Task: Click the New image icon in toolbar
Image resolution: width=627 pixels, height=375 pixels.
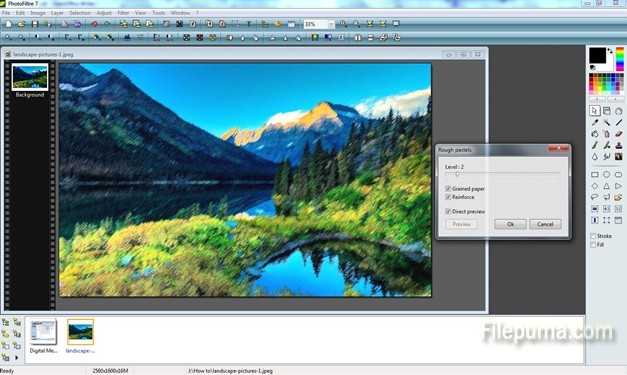Action: pos(8,24)
